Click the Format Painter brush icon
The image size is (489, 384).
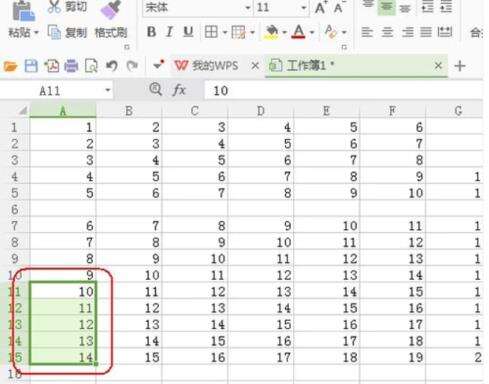111,10
